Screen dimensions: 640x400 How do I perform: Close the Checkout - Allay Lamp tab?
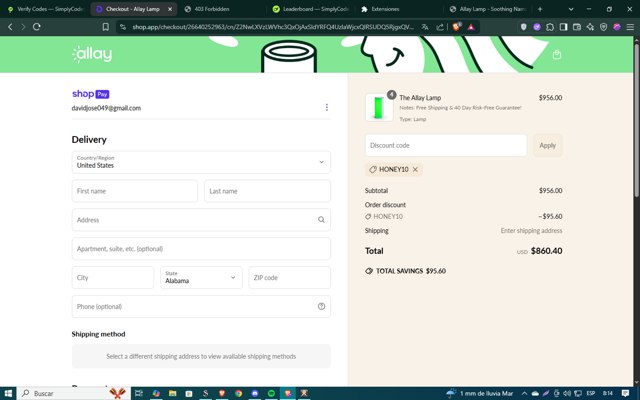point(170,9)
